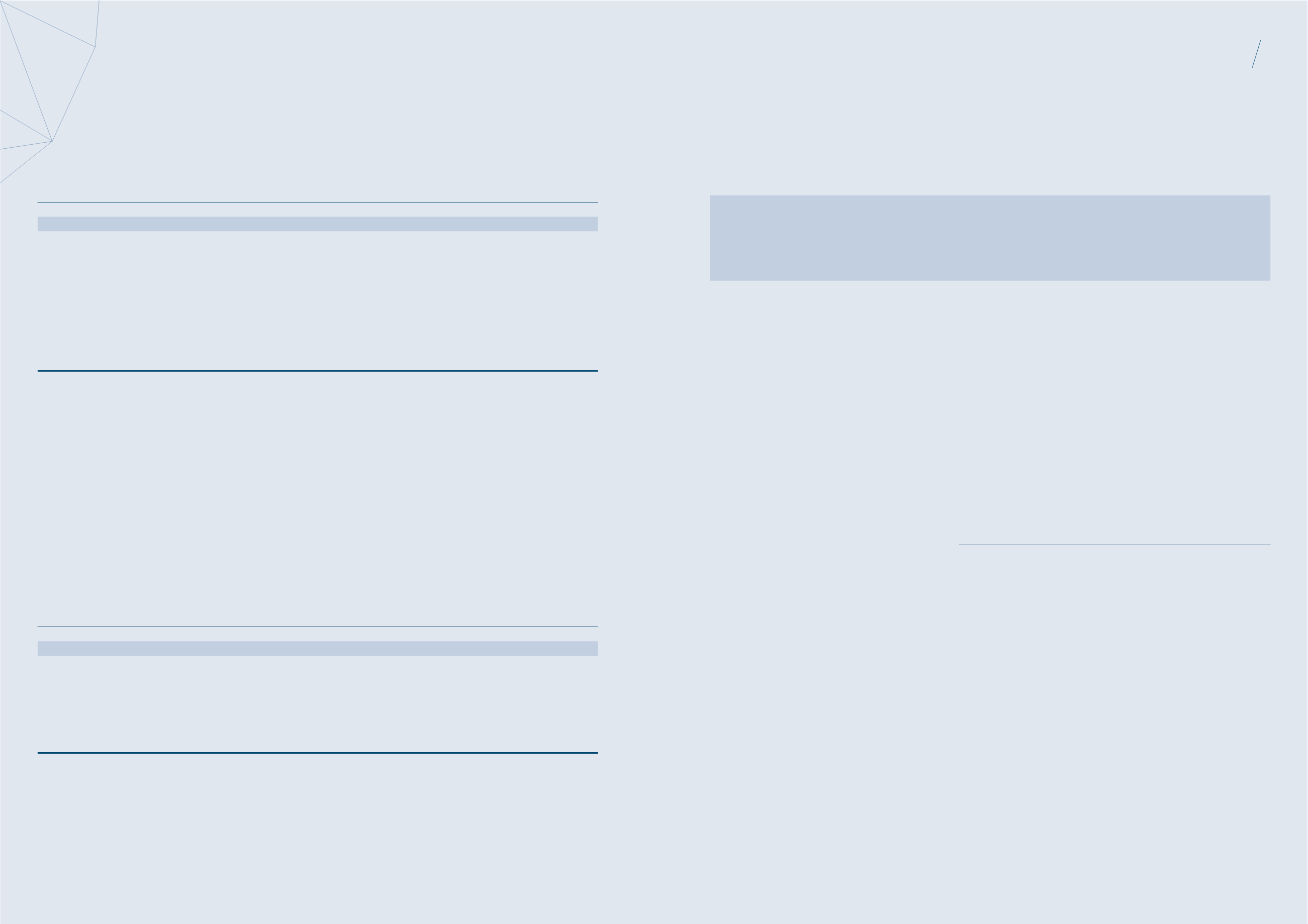
Task: Click blank area below the large shaded box
Action: 990,410
